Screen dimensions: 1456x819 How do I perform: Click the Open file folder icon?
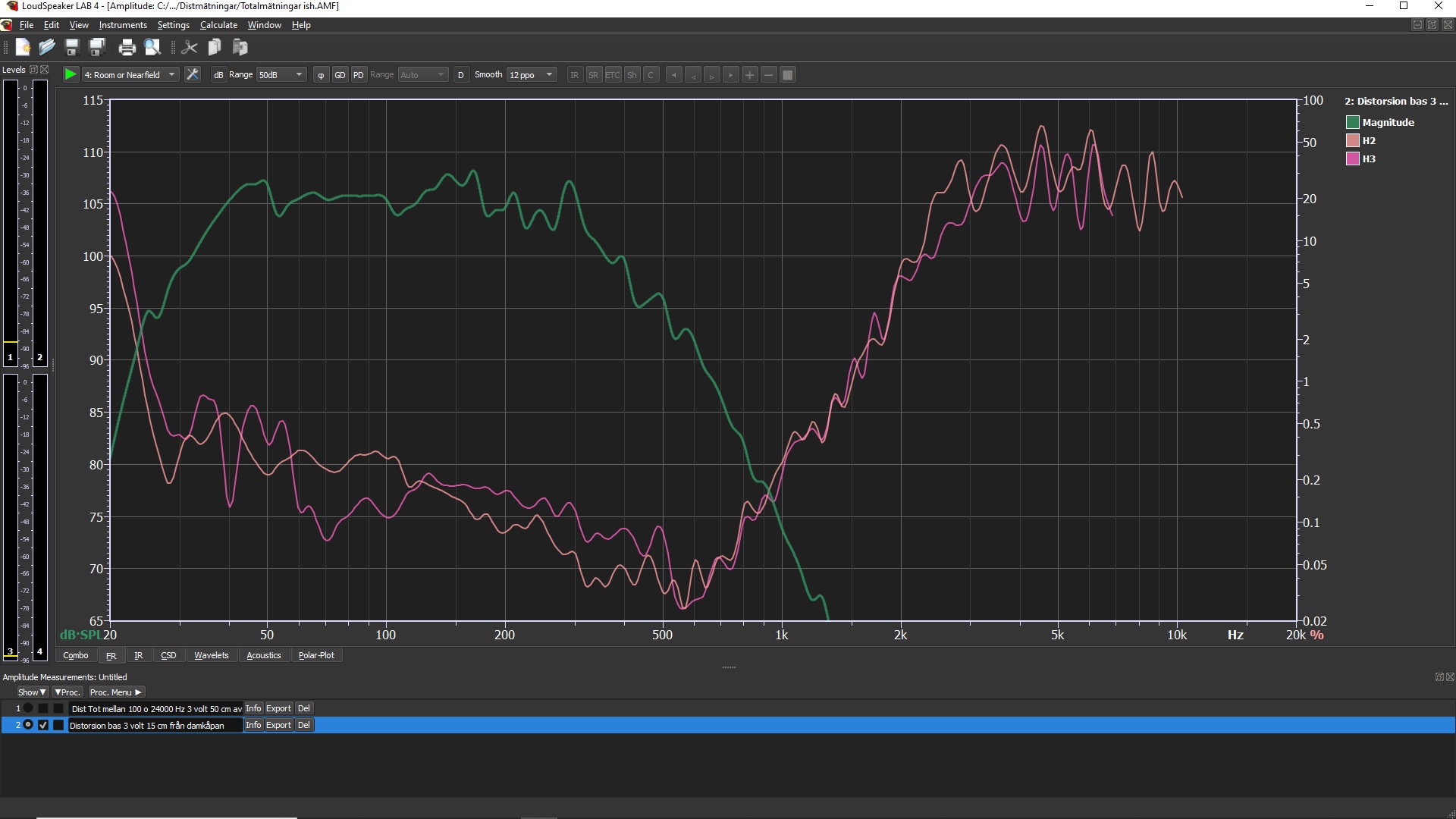coord(47,48)
